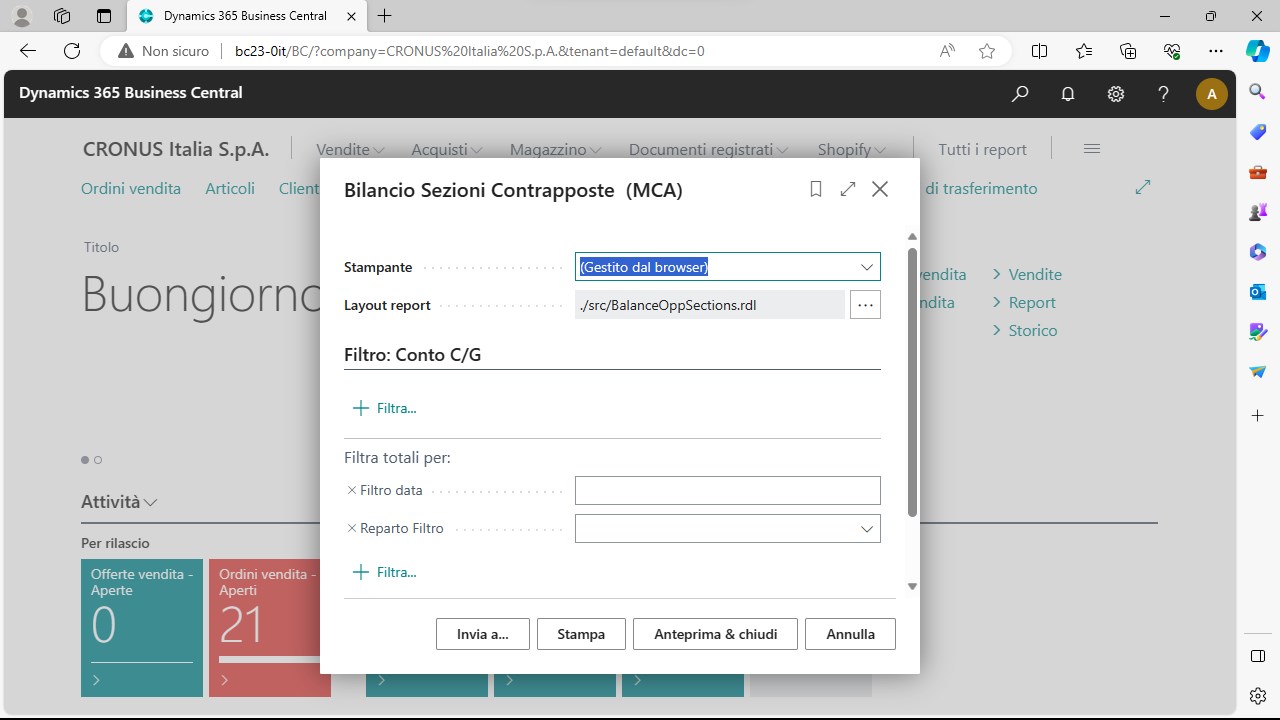Add a filter under Filtro: Conto C/G
The width and height of the screenshot is (1280, 720).
[385, 408]
